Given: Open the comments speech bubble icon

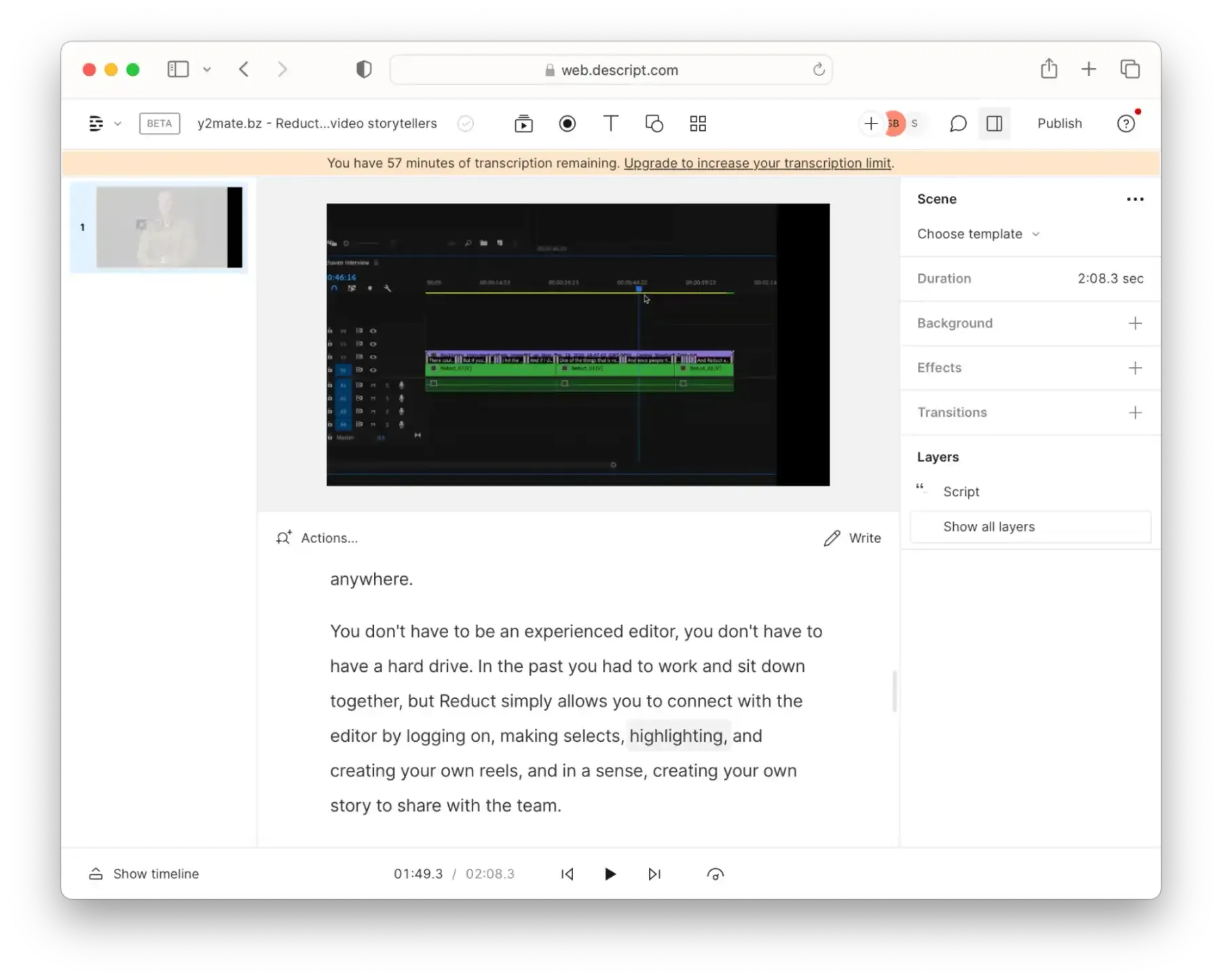Looking at the screenshot, I should (x=958, y=124).
